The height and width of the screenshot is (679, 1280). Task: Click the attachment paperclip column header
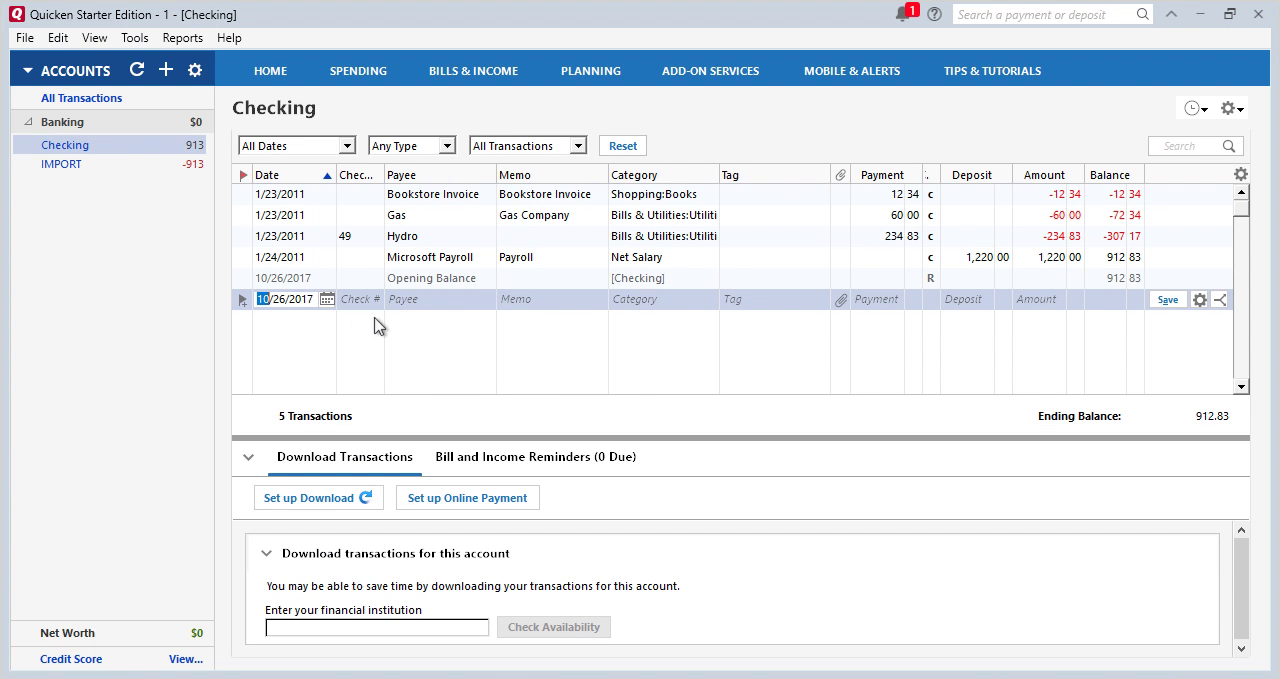tap(840, 175)
